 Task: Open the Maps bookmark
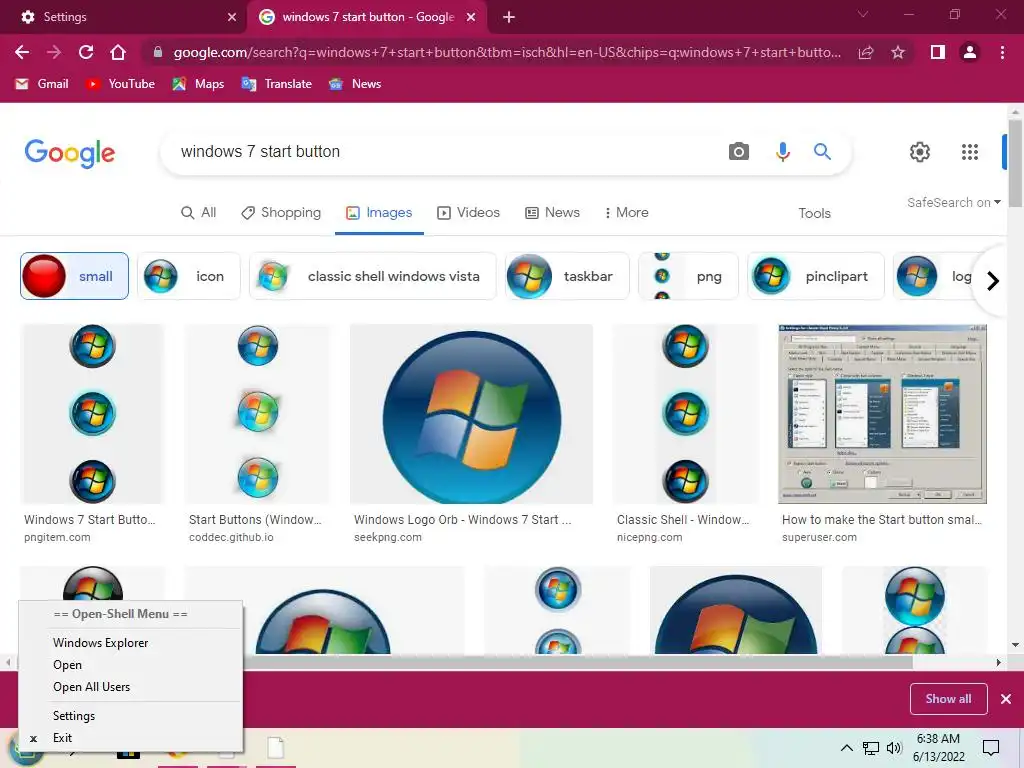199,84
